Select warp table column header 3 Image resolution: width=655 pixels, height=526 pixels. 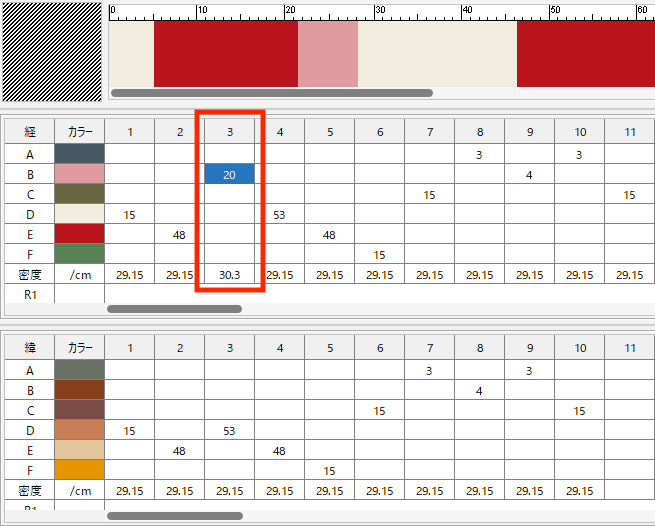229,132
